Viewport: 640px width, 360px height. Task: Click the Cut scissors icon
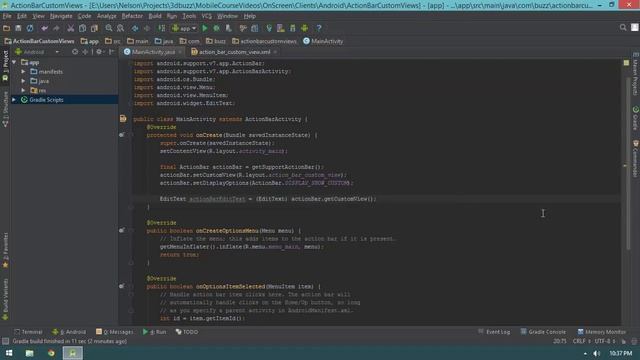point(71,28)
